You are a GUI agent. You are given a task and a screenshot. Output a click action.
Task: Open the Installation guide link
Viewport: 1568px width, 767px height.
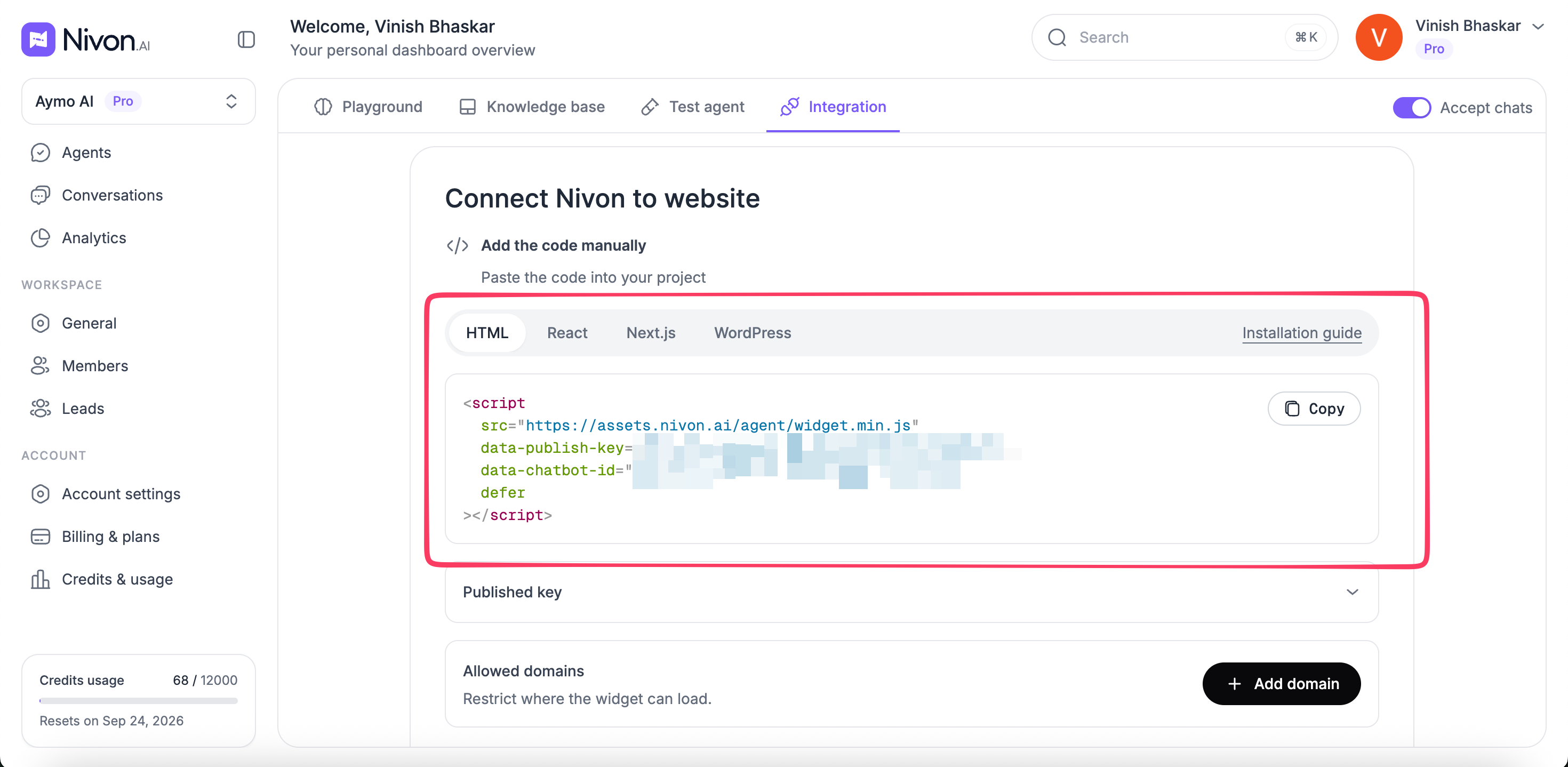tap(1301, 333)
